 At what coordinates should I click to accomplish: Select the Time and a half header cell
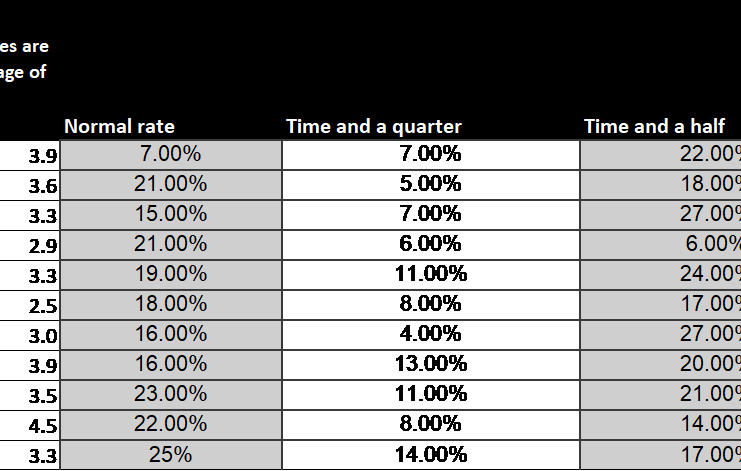661,127
